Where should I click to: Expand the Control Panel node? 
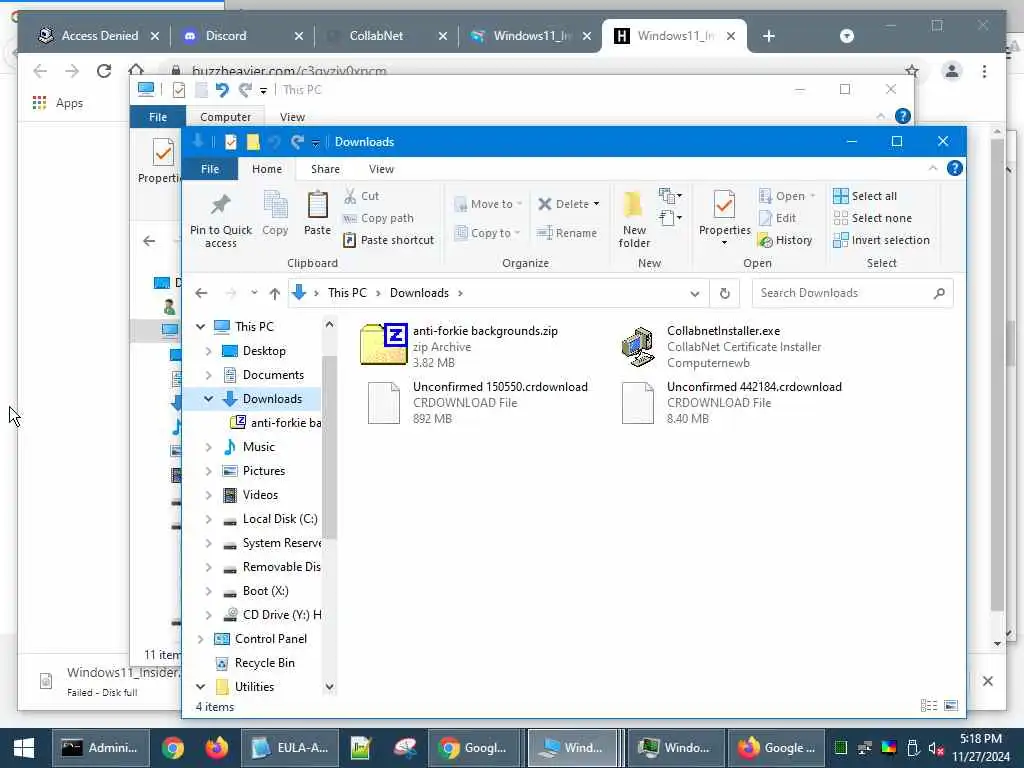point(200,639)
